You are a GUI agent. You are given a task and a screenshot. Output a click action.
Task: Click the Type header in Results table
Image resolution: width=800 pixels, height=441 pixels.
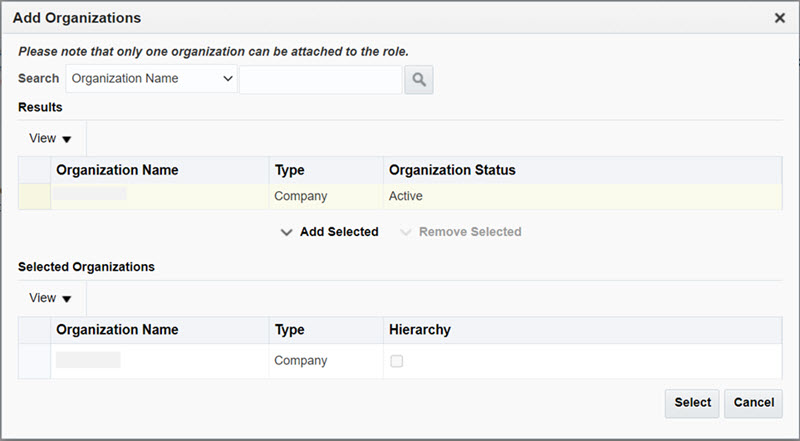[x=290, y=170]
